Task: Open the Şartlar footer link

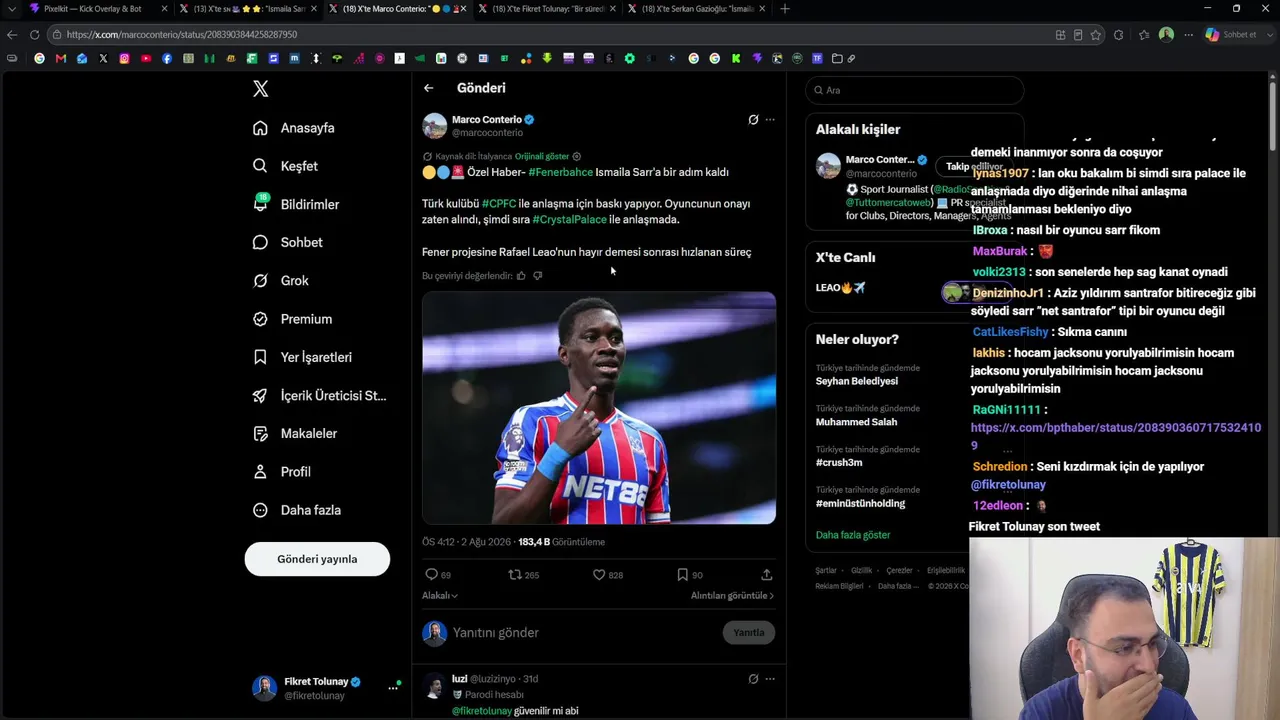Action: [x=826, y=571]
